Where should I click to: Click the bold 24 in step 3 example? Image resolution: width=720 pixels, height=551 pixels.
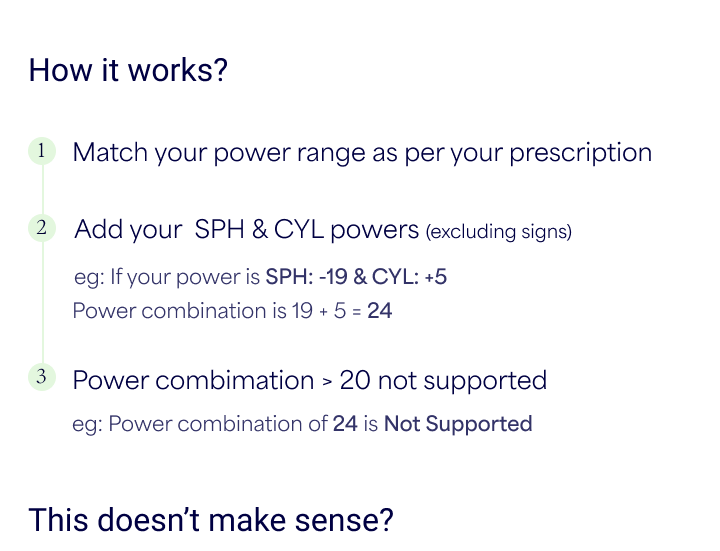[x=345, y=424]
